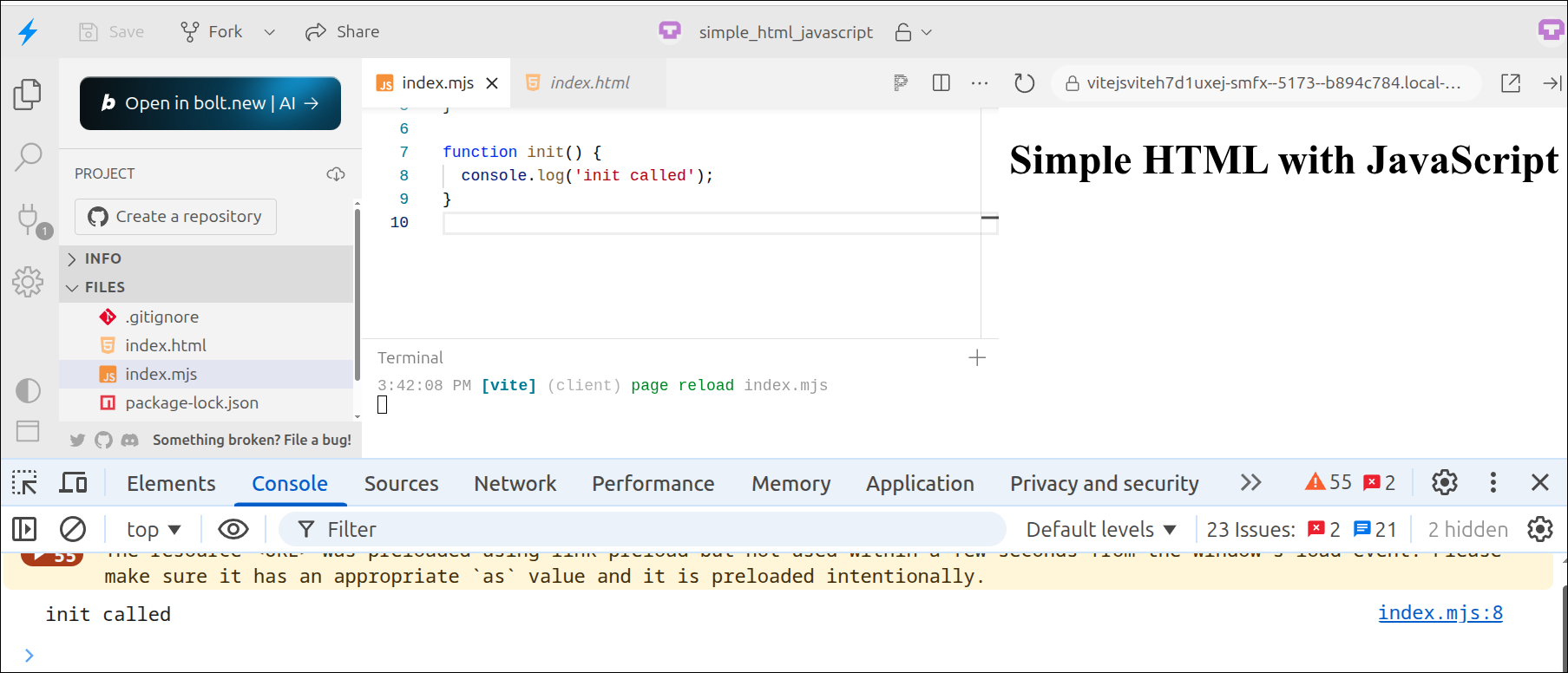The width and height of the screenshot is (1568, 673).
Task: Open the top context selector dropdown
Action: pos(154,529)
